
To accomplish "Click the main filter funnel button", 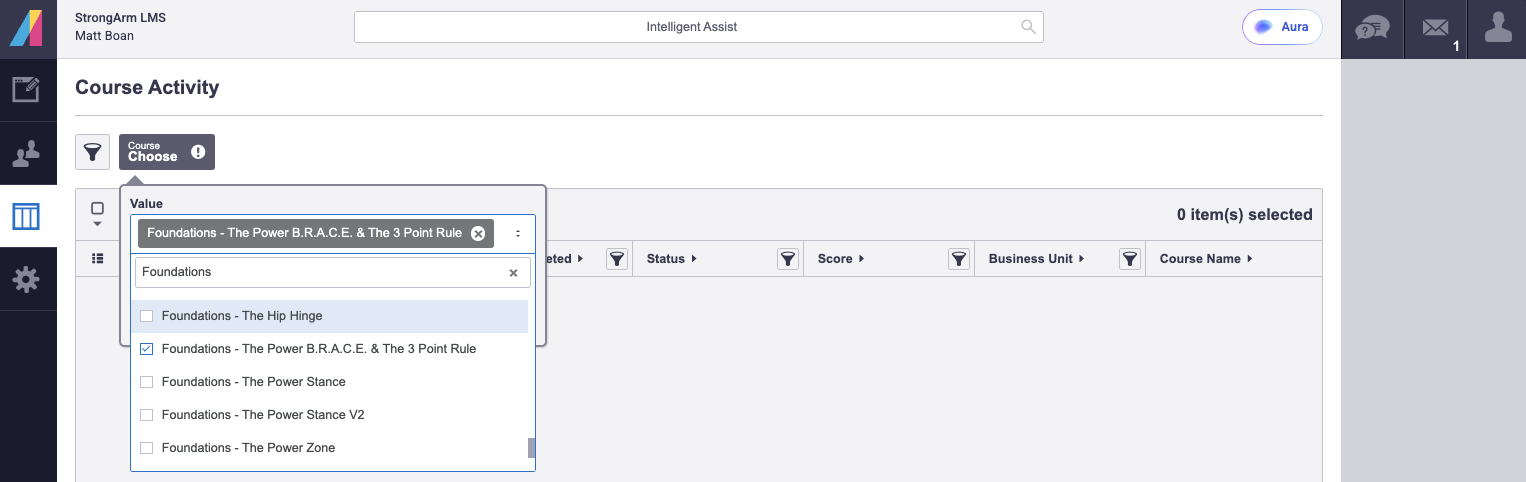I will 92,152.
